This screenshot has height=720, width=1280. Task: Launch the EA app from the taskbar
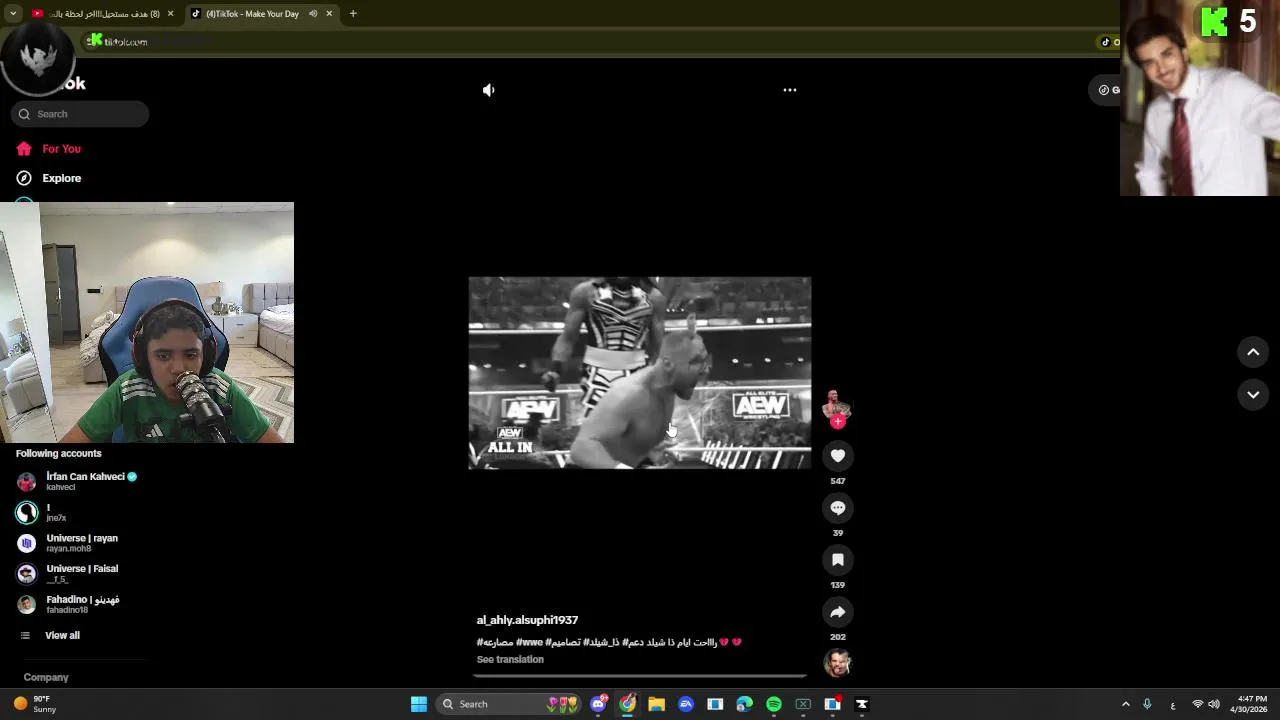pyautogui.click(x=686, y=704)
